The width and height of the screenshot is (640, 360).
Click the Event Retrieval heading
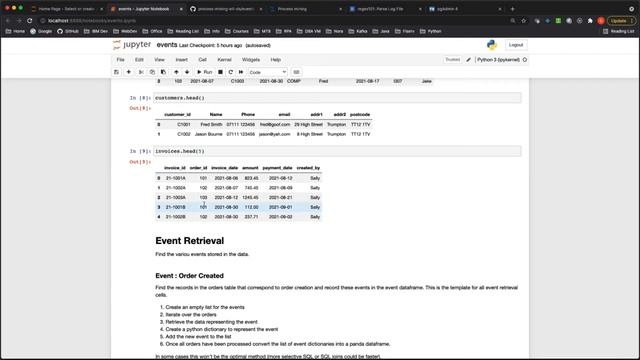[x=190, y=241]
